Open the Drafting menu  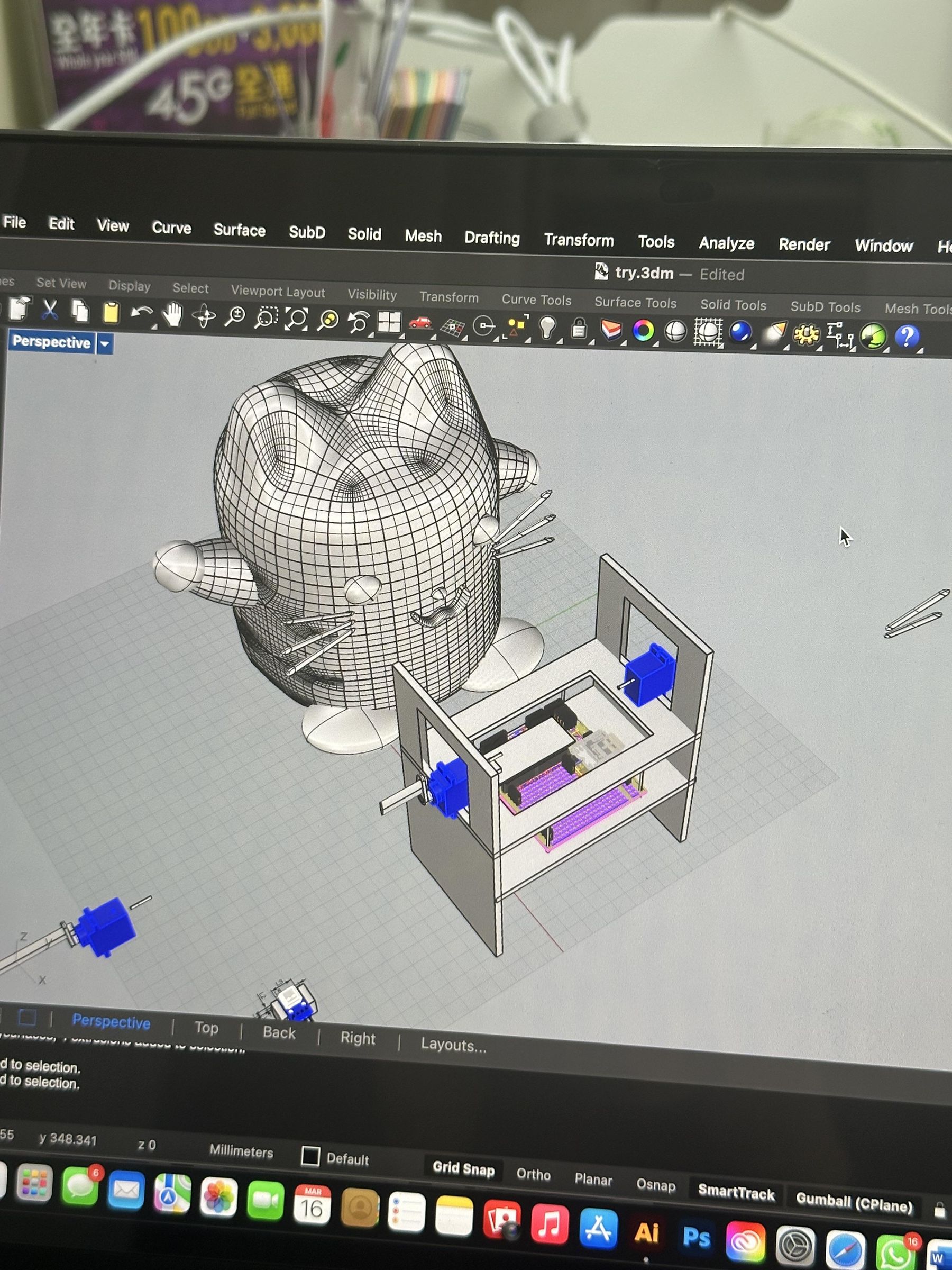tap(492, 238)
